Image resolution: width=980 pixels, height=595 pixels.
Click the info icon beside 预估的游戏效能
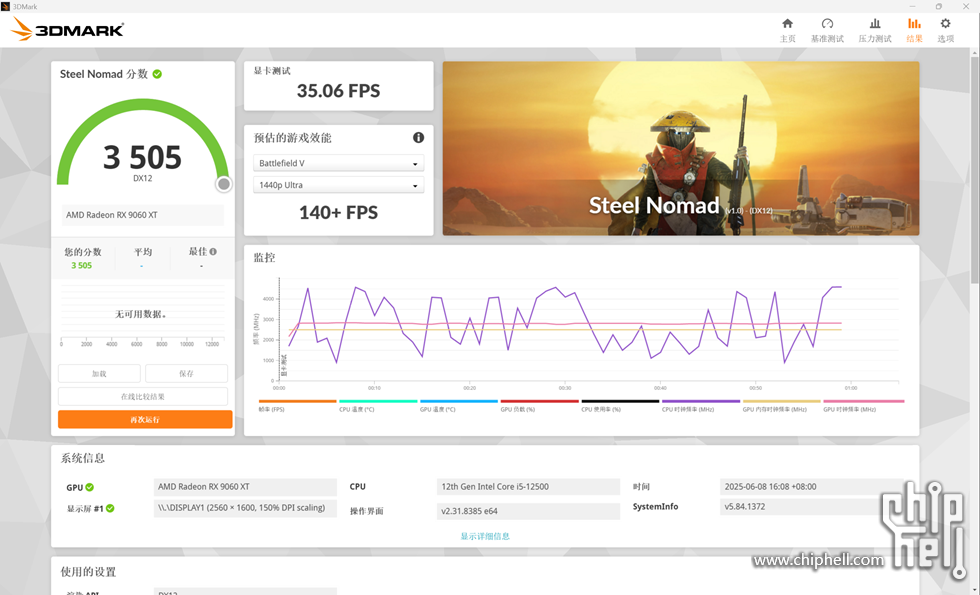418,138
